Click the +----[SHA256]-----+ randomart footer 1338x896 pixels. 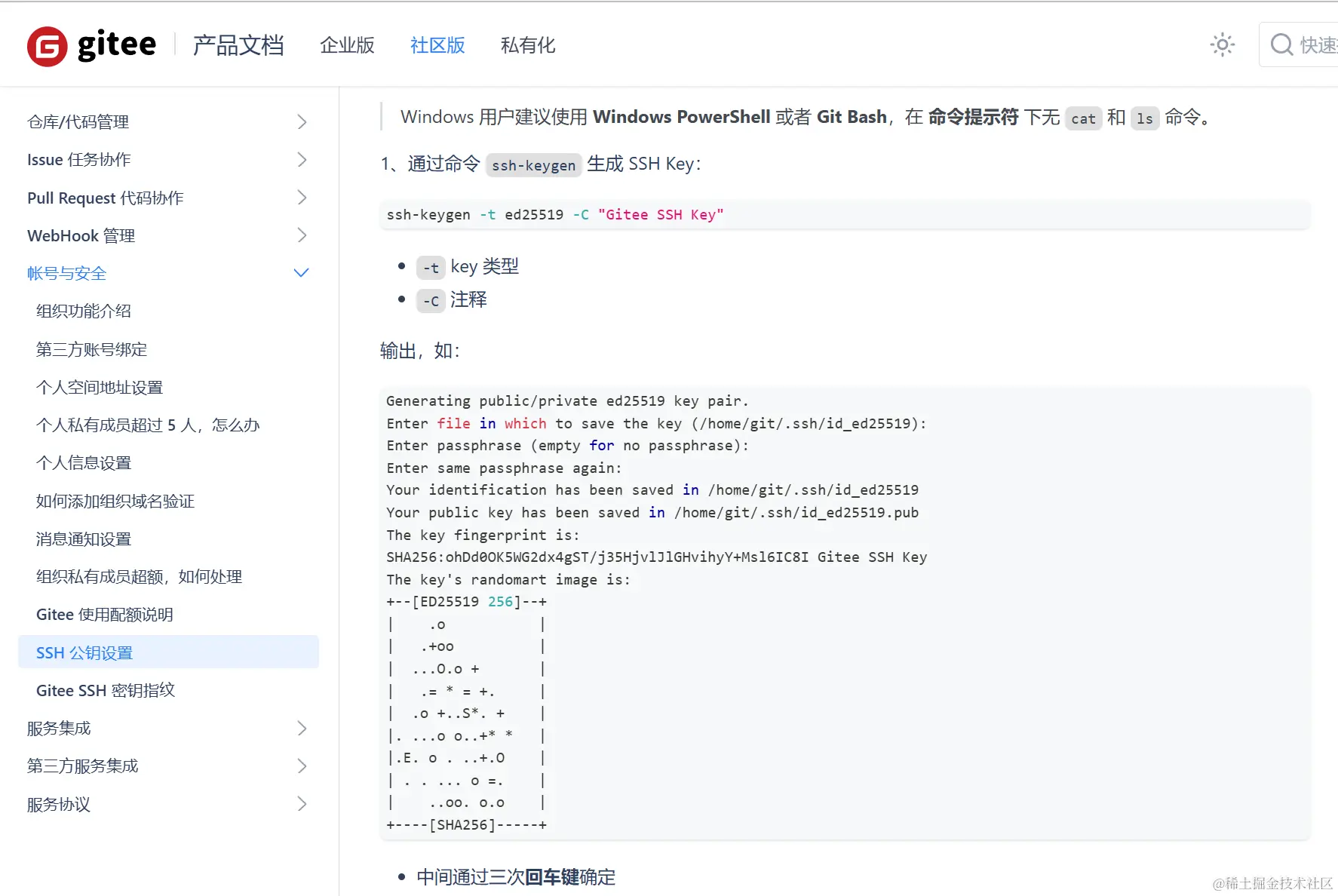tap(467, 825)
